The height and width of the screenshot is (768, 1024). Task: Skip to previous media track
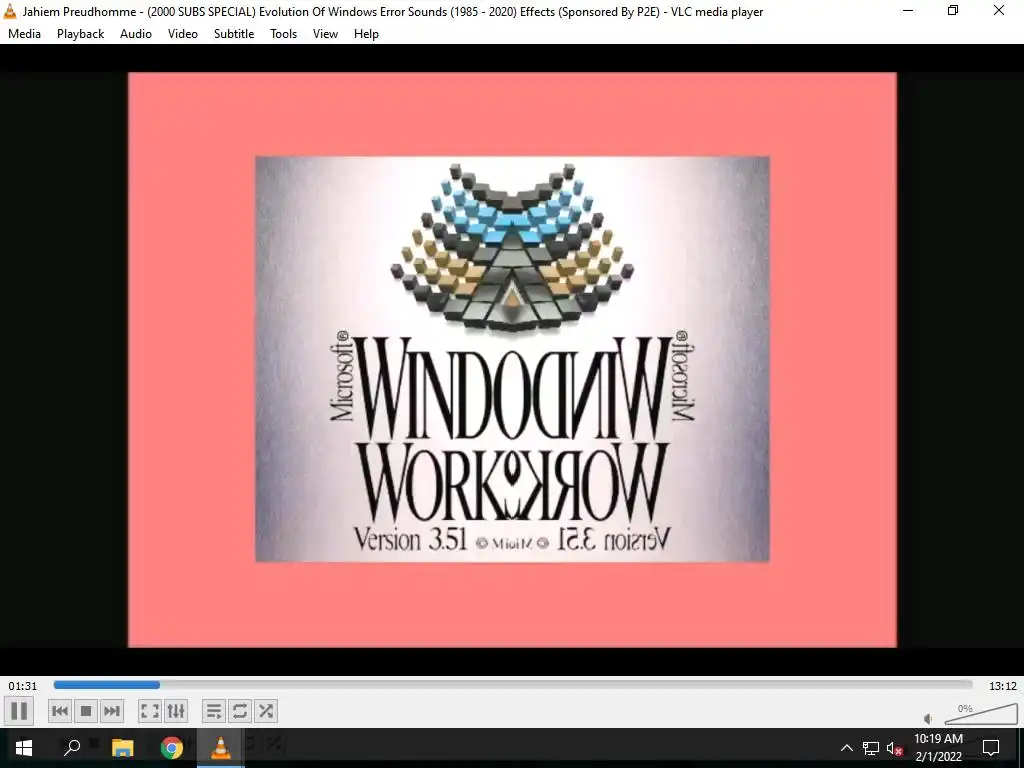(x=59, y=711)
